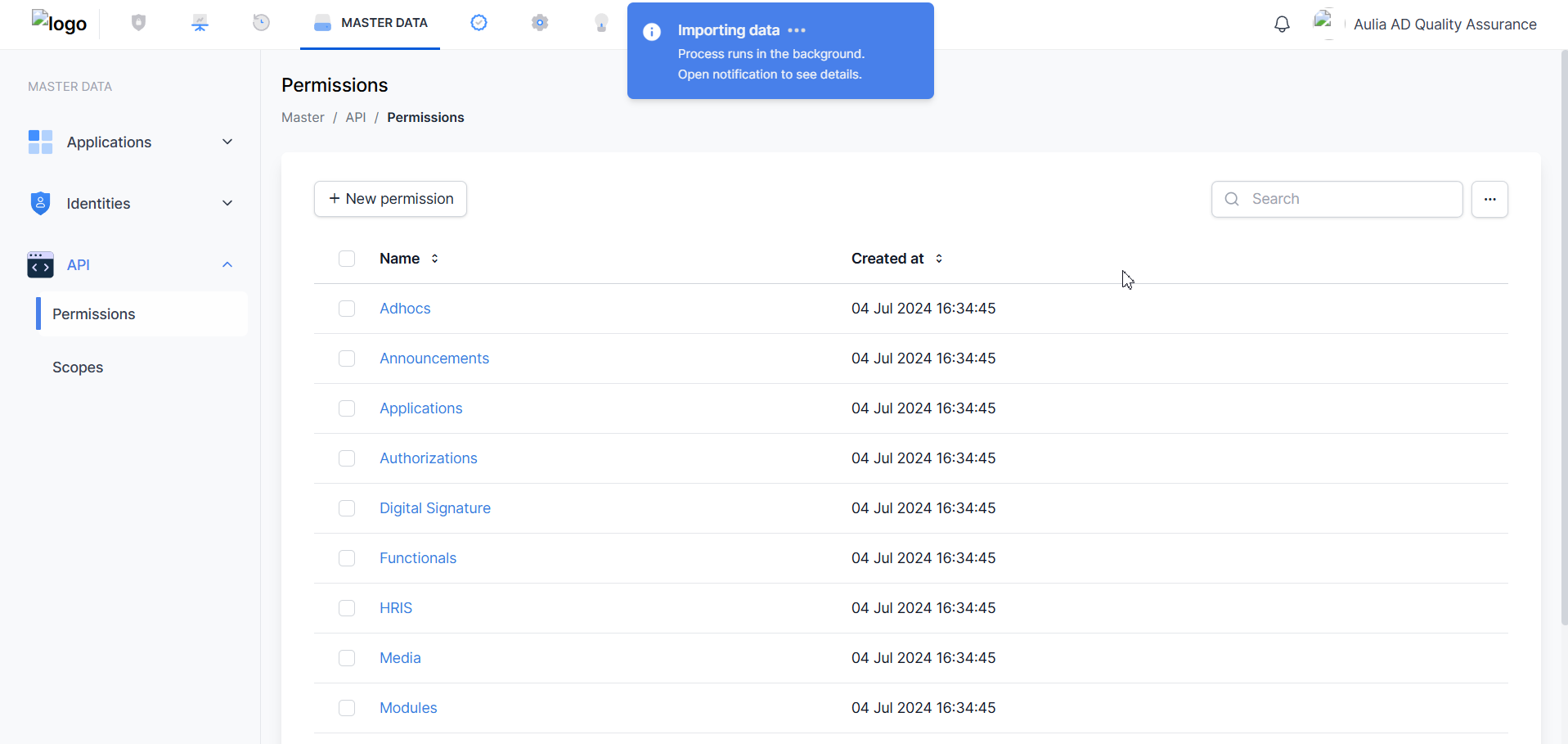The width and height of the screenshot is (1568, 744).
Task: Open the settings gear module icon
Action: 540,23
